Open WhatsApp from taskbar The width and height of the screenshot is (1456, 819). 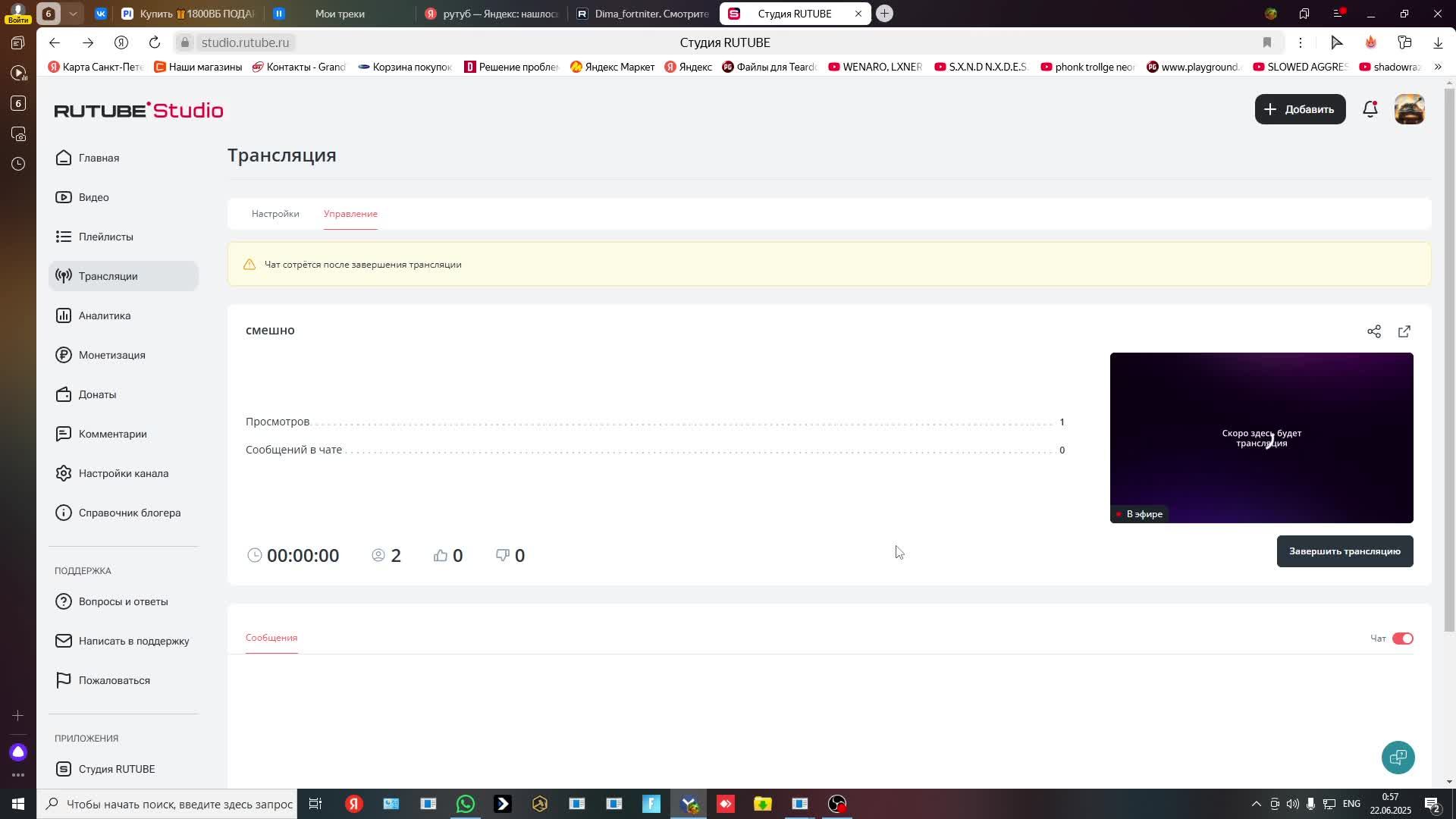click(466, 804)
